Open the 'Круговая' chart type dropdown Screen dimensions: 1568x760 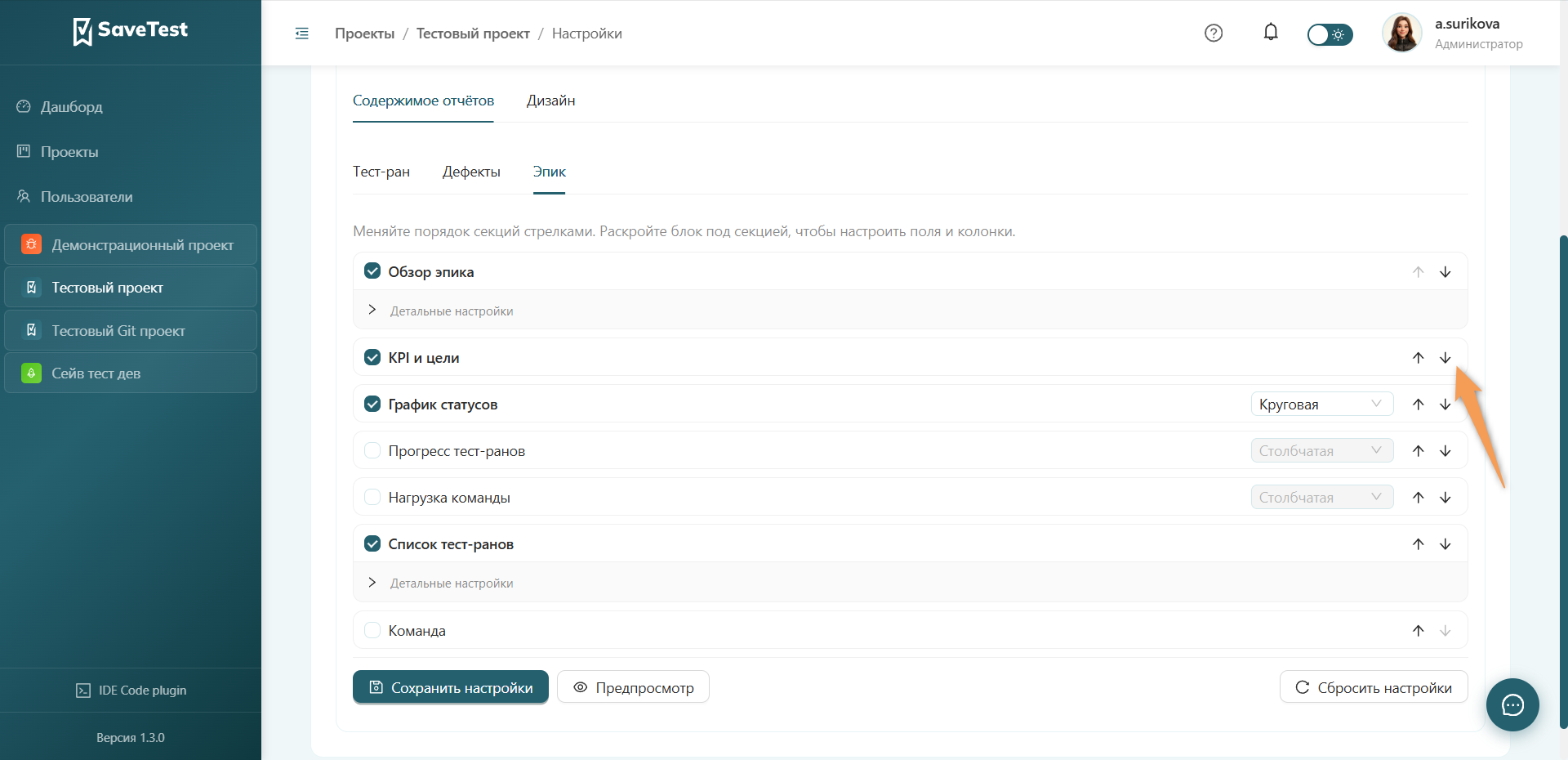coord(1321,404)
